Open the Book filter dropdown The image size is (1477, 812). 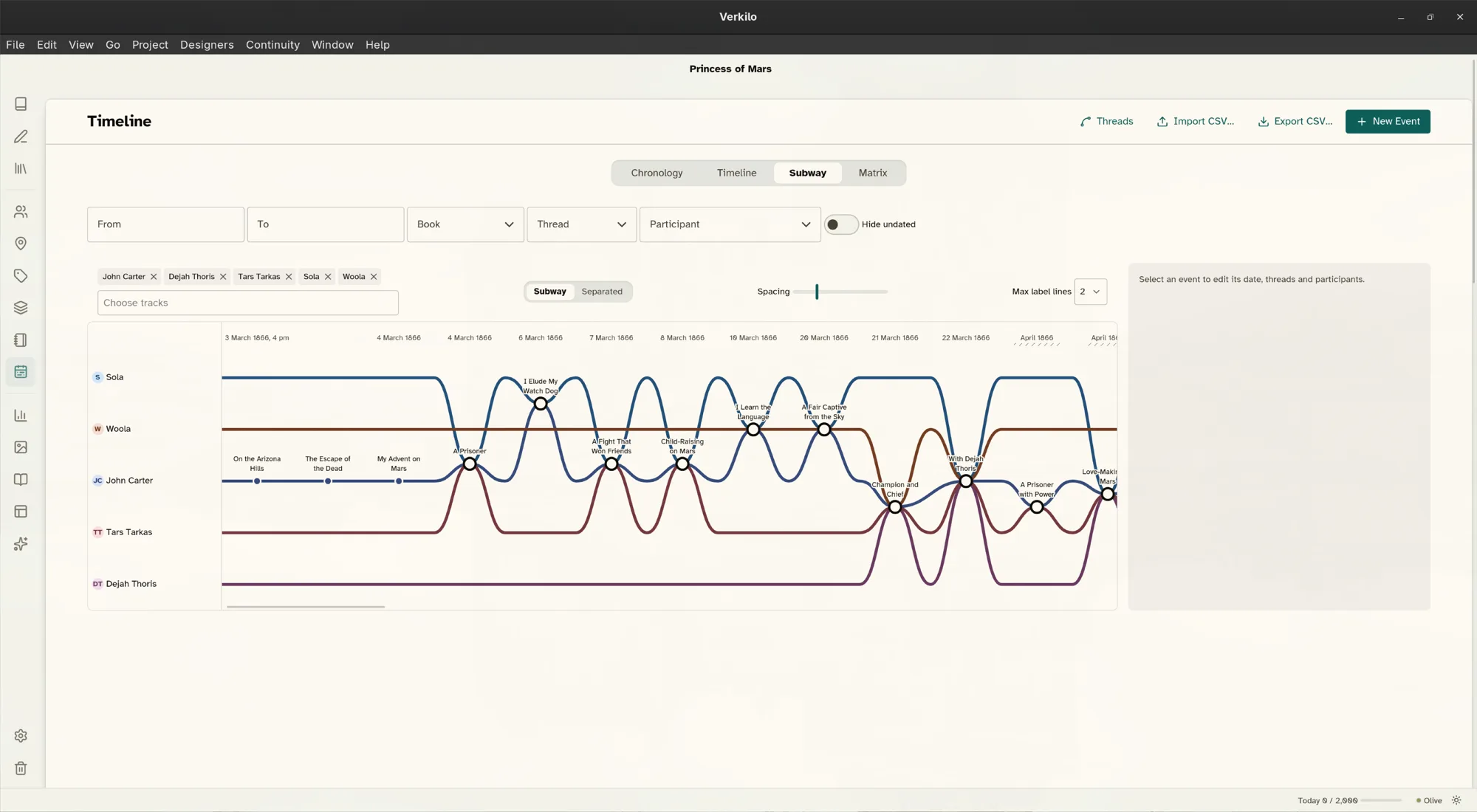pos(465,224)
